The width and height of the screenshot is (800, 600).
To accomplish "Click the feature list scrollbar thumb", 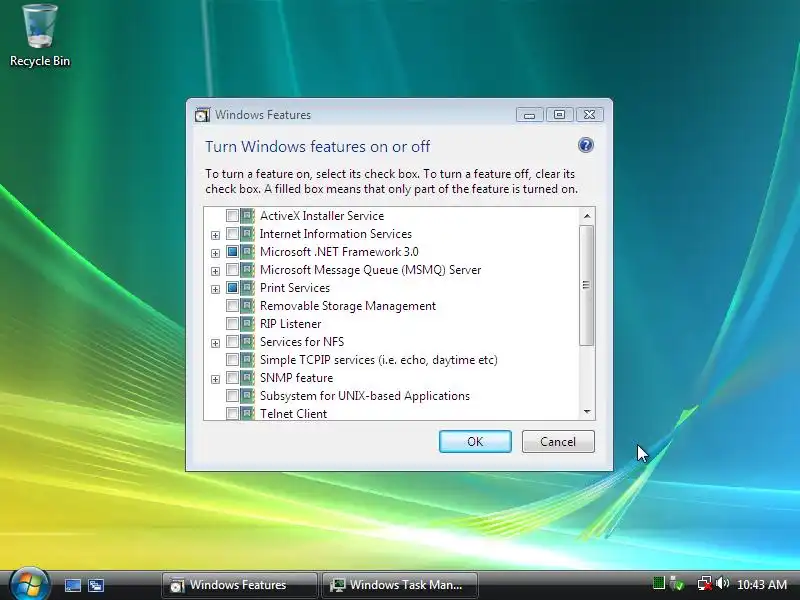I will click(586, 285).
